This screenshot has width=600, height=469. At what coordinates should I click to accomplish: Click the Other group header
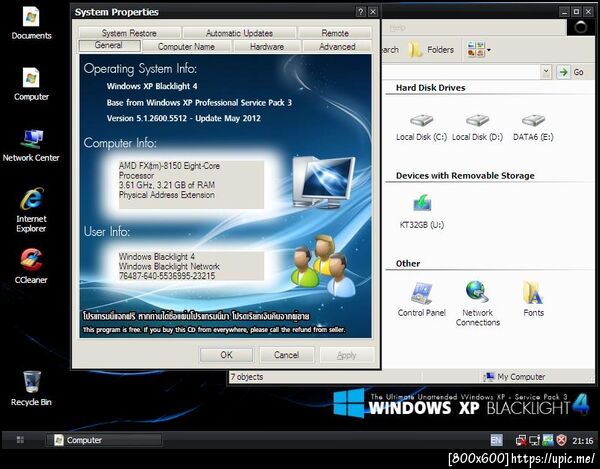[x=408, y=264]
